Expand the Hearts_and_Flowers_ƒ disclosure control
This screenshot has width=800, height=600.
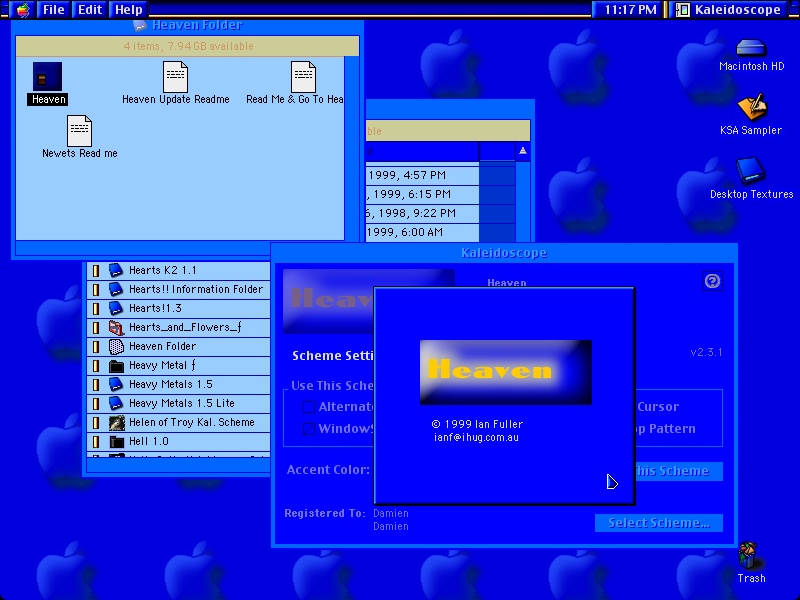tap(96, 327)
